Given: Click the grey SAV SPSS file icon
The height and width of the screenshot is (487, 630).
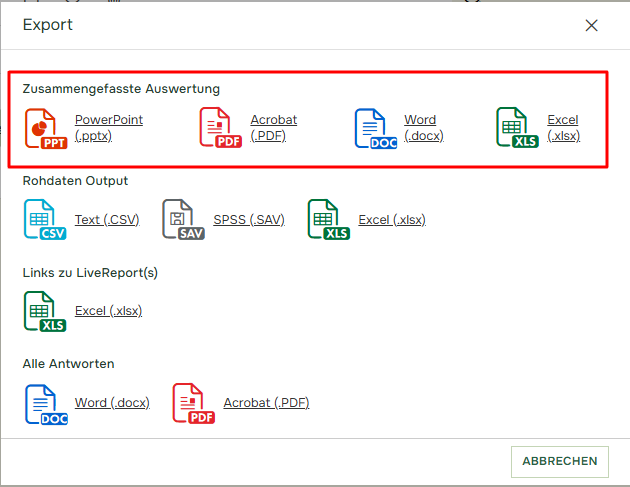Looking at the screenshot, I should tap(183, 220).
